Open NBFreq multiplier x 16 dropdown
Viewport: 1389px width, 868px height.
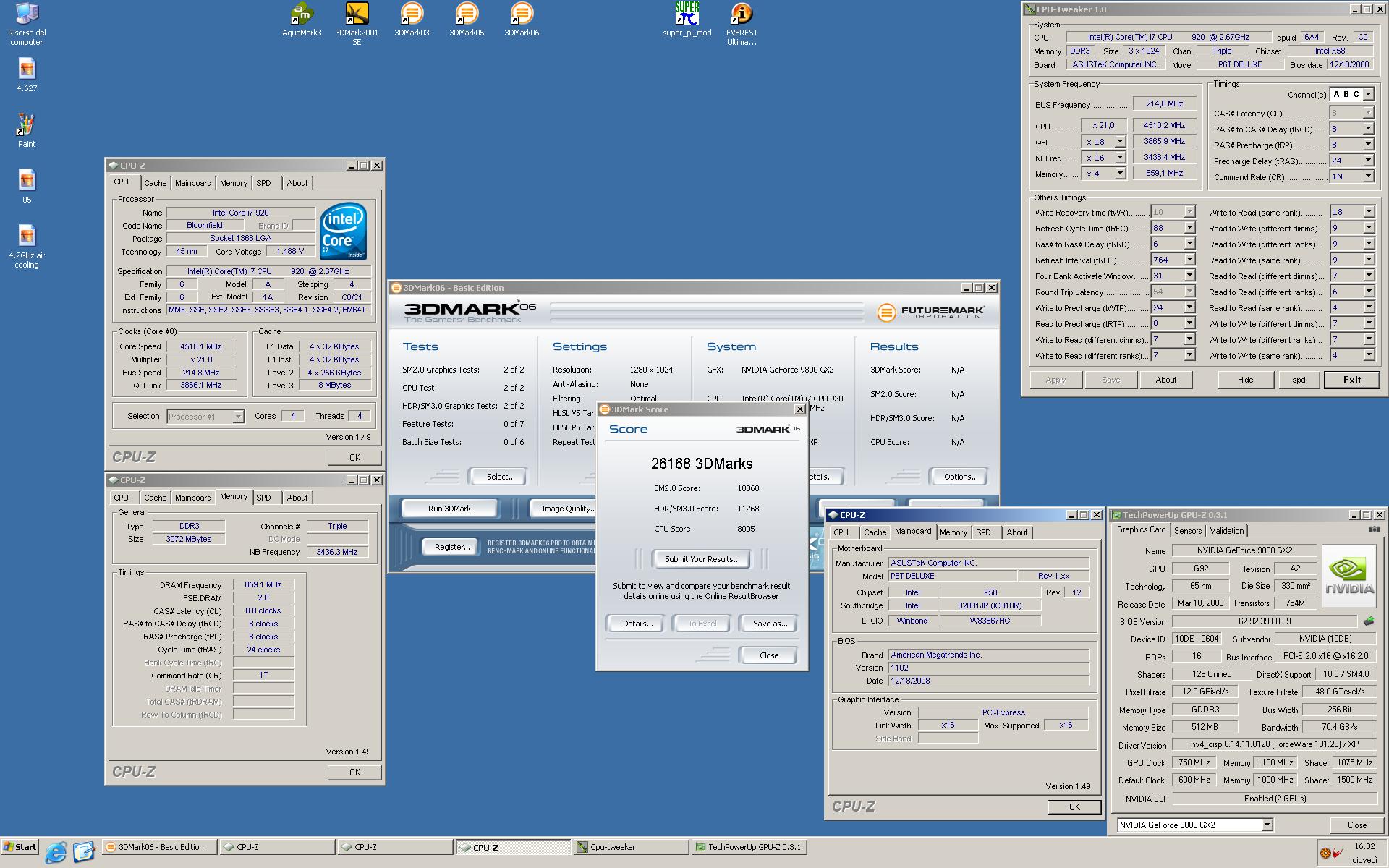[x=1120, y=158]
